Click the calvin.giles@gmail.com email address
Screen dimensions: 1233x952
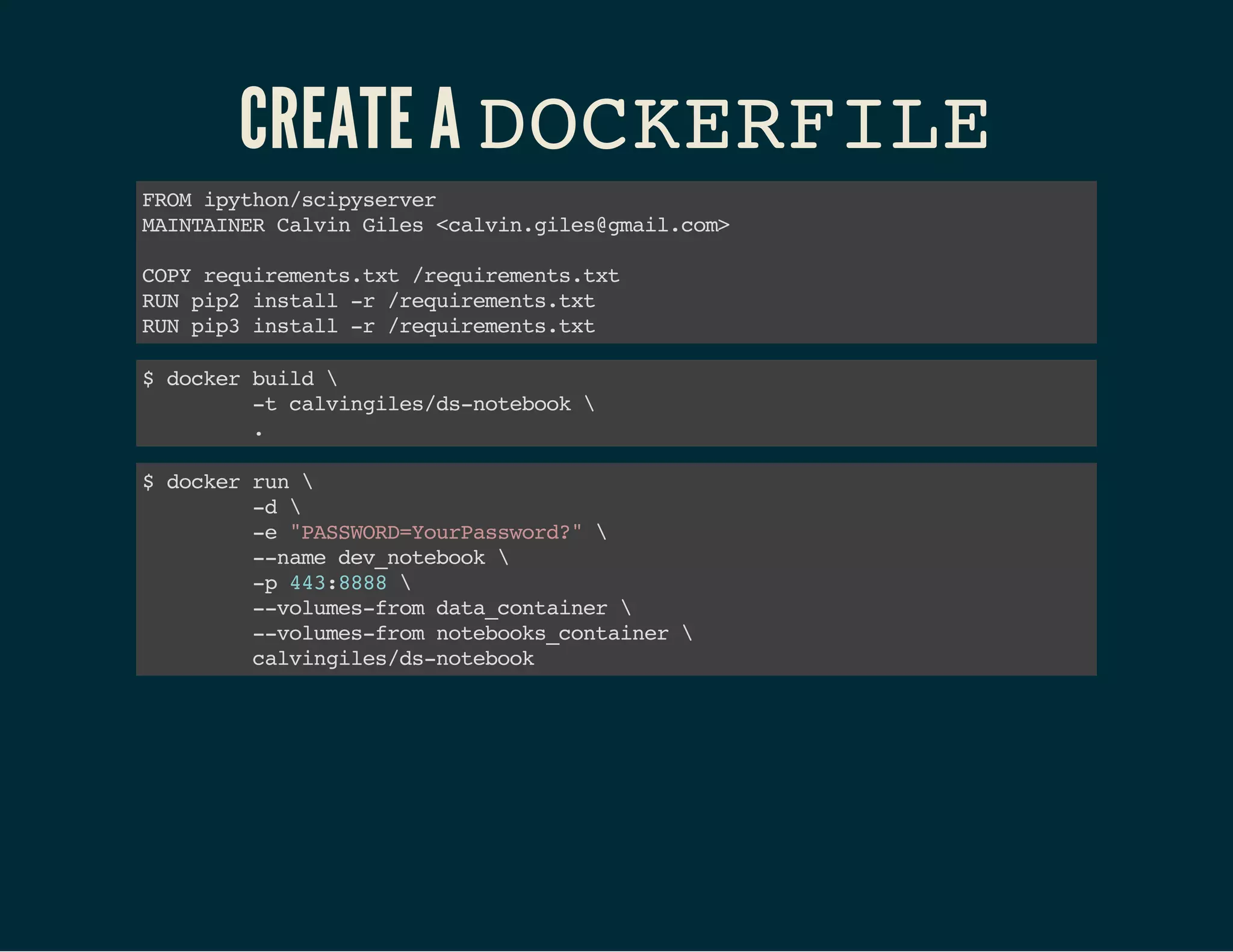point(582,225)
